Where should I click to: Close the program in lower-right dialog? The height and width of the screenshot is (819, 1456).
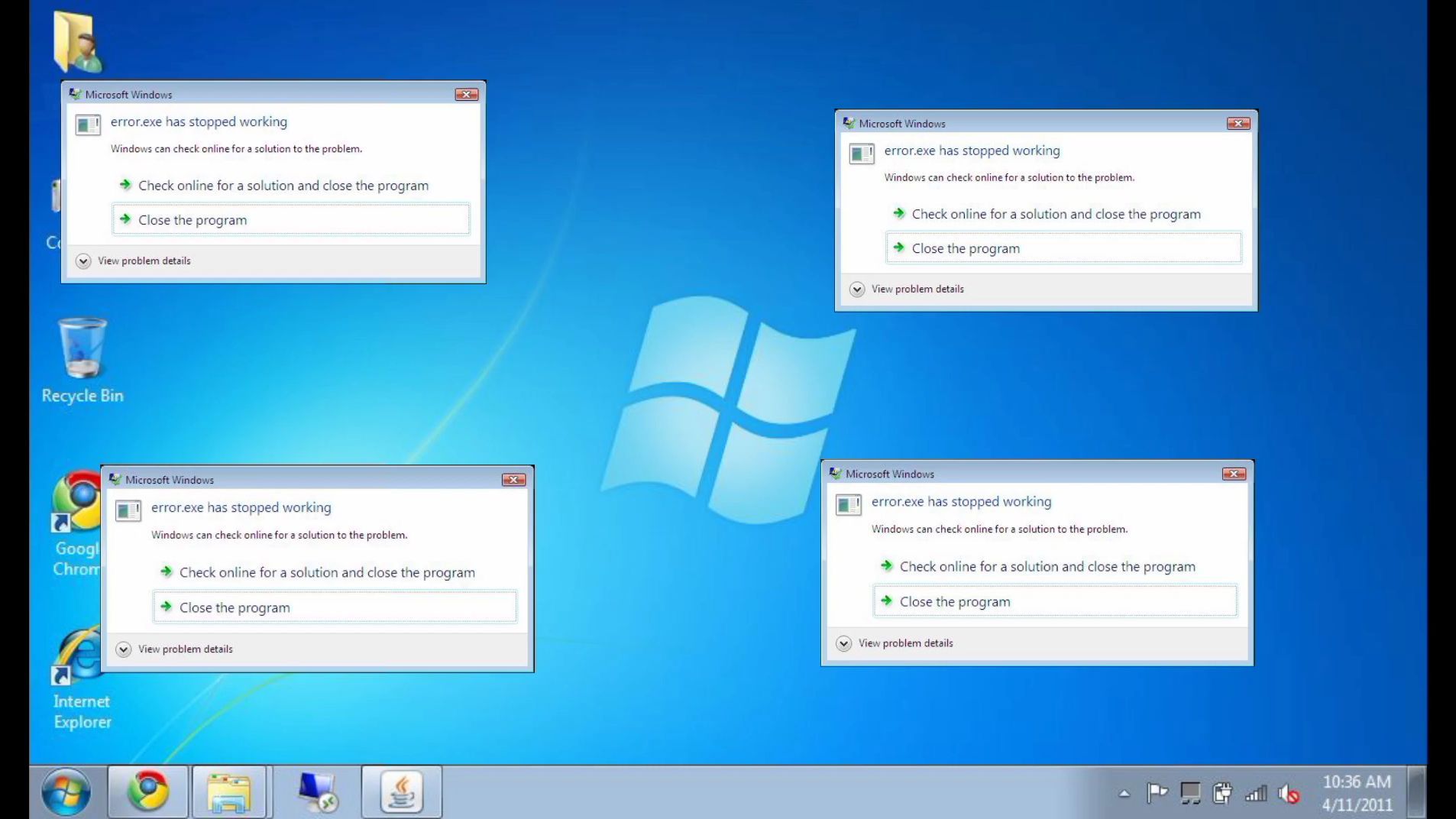pos(1056,601)
